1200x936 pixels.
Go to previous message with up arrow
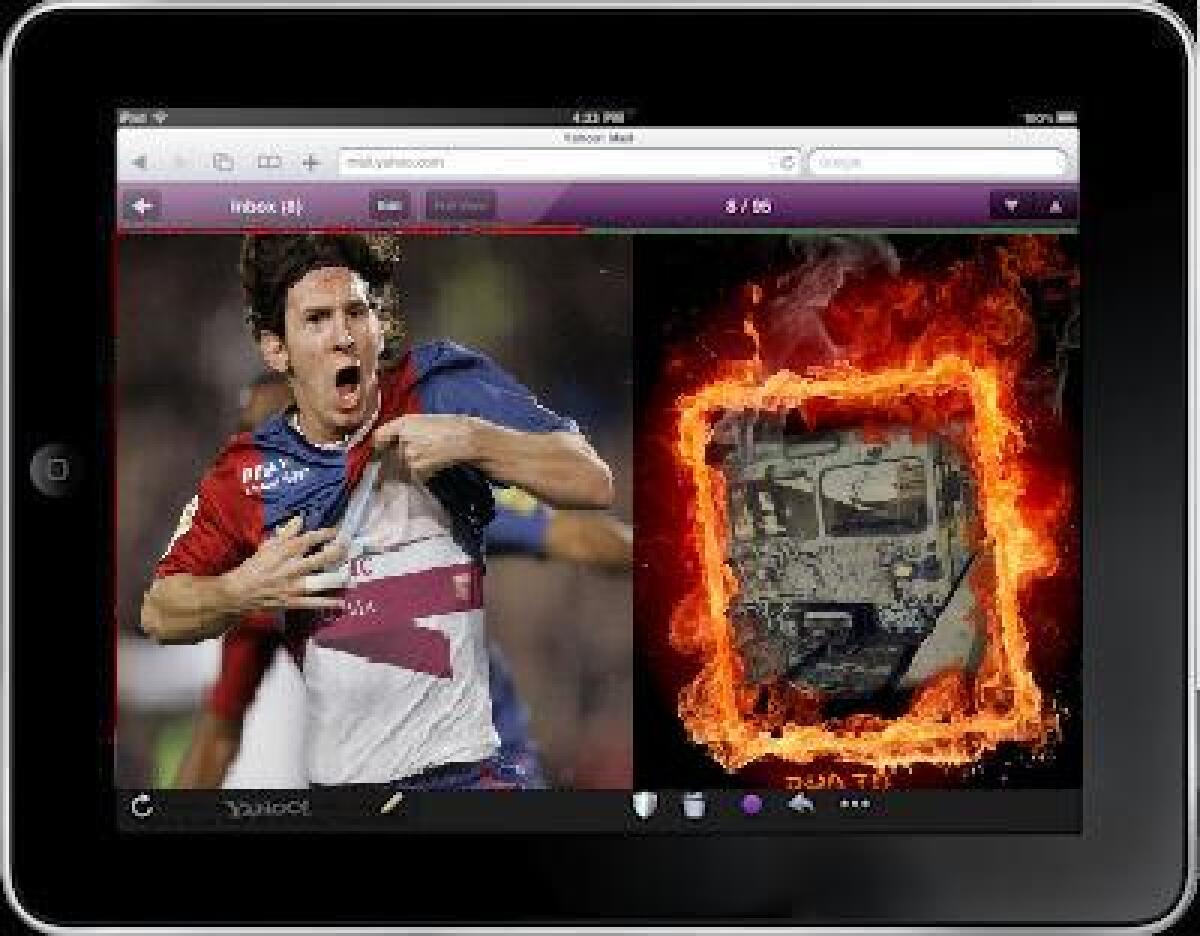(1055, 206)
